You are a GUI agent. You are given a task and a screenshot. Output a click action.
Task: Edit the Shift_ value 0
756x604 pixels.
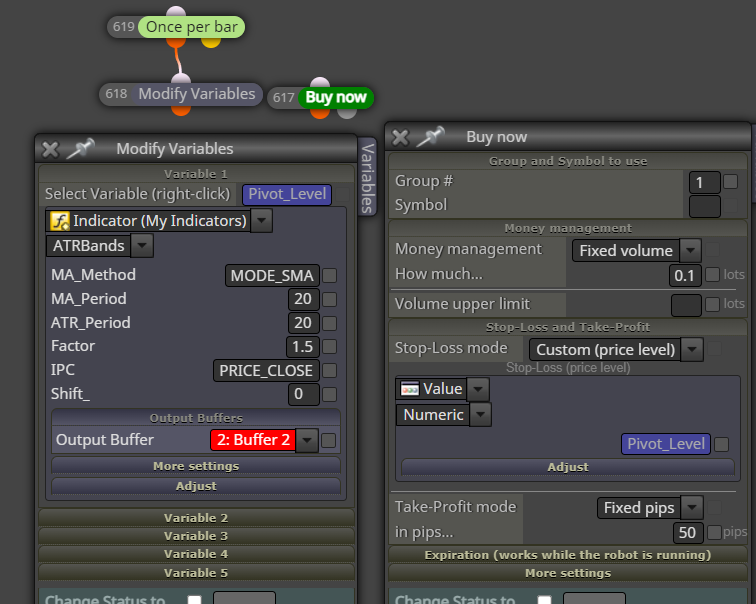(303, 394)
